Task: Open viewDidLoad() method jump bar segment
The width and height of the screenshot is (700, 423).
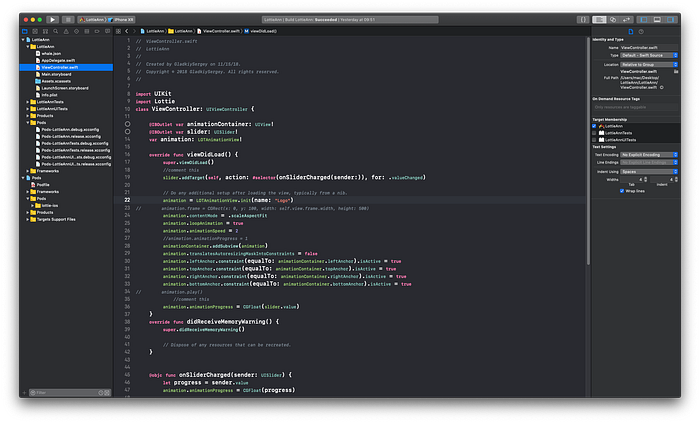Action: tap(260, 31)
